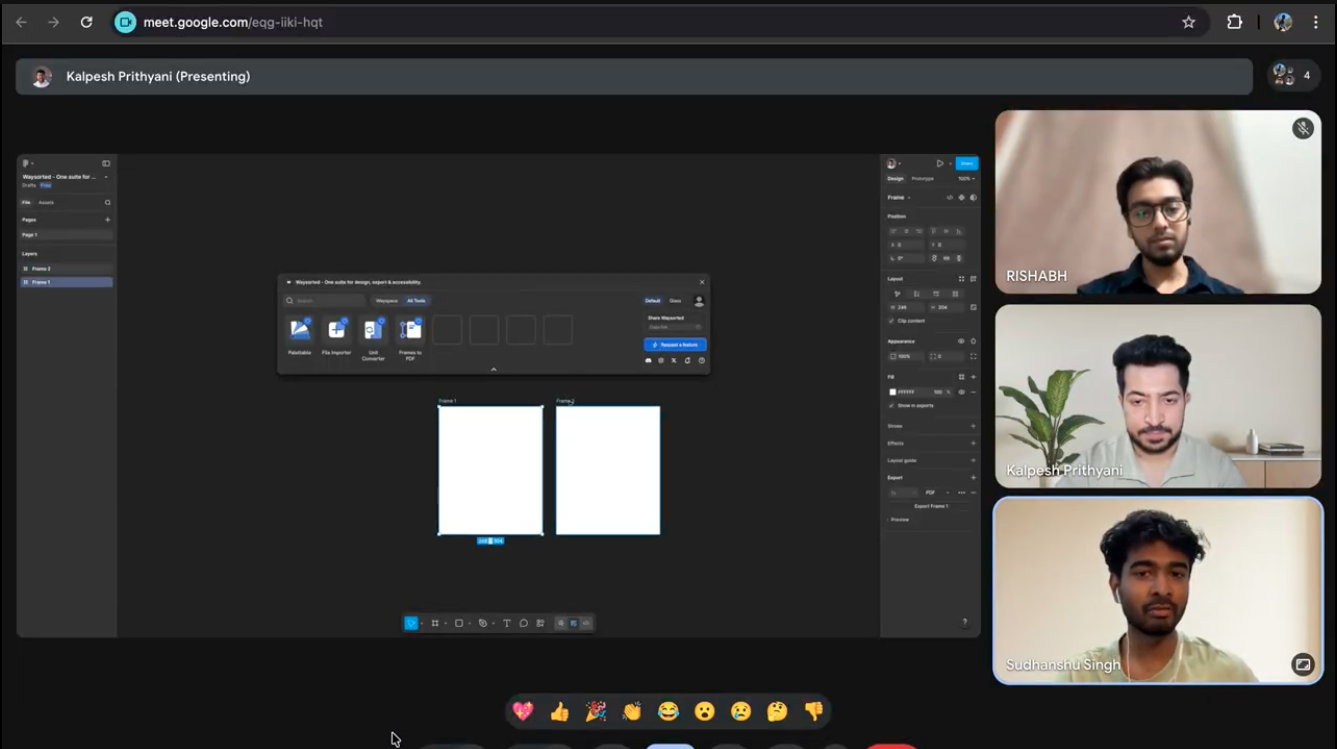Click the Frame 2 canvas on the right
1337x749 pixels.
tap(608, 470)
